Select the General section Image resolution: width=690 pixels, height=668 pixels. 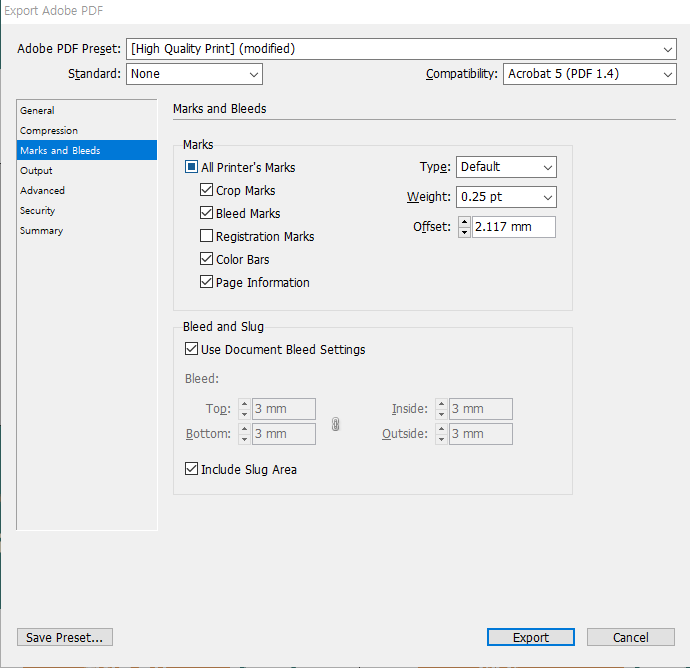coord(87,110)
